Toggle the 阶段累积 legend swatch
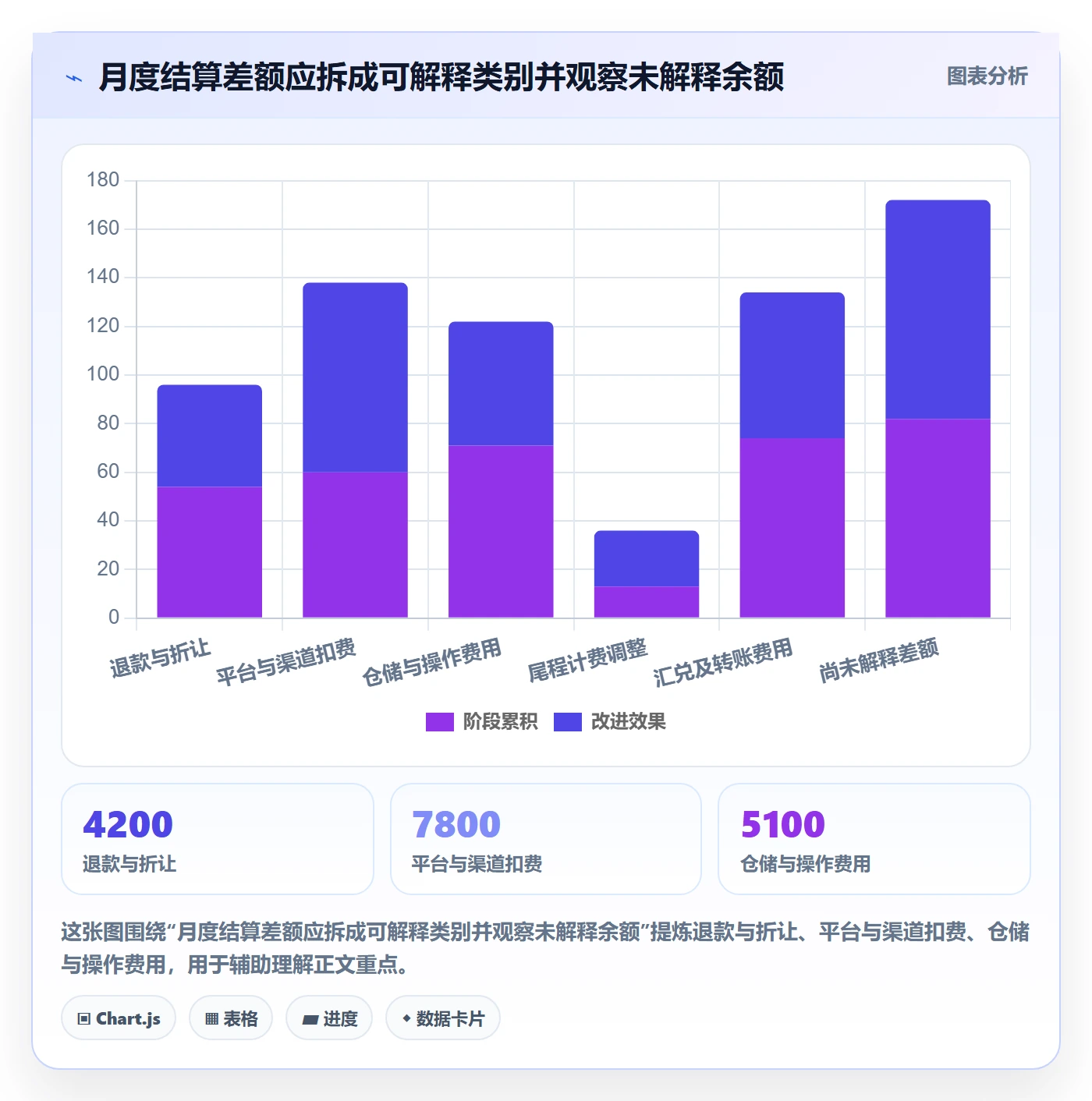Viewport: 1092px width, 1101px height. [439, 722]
